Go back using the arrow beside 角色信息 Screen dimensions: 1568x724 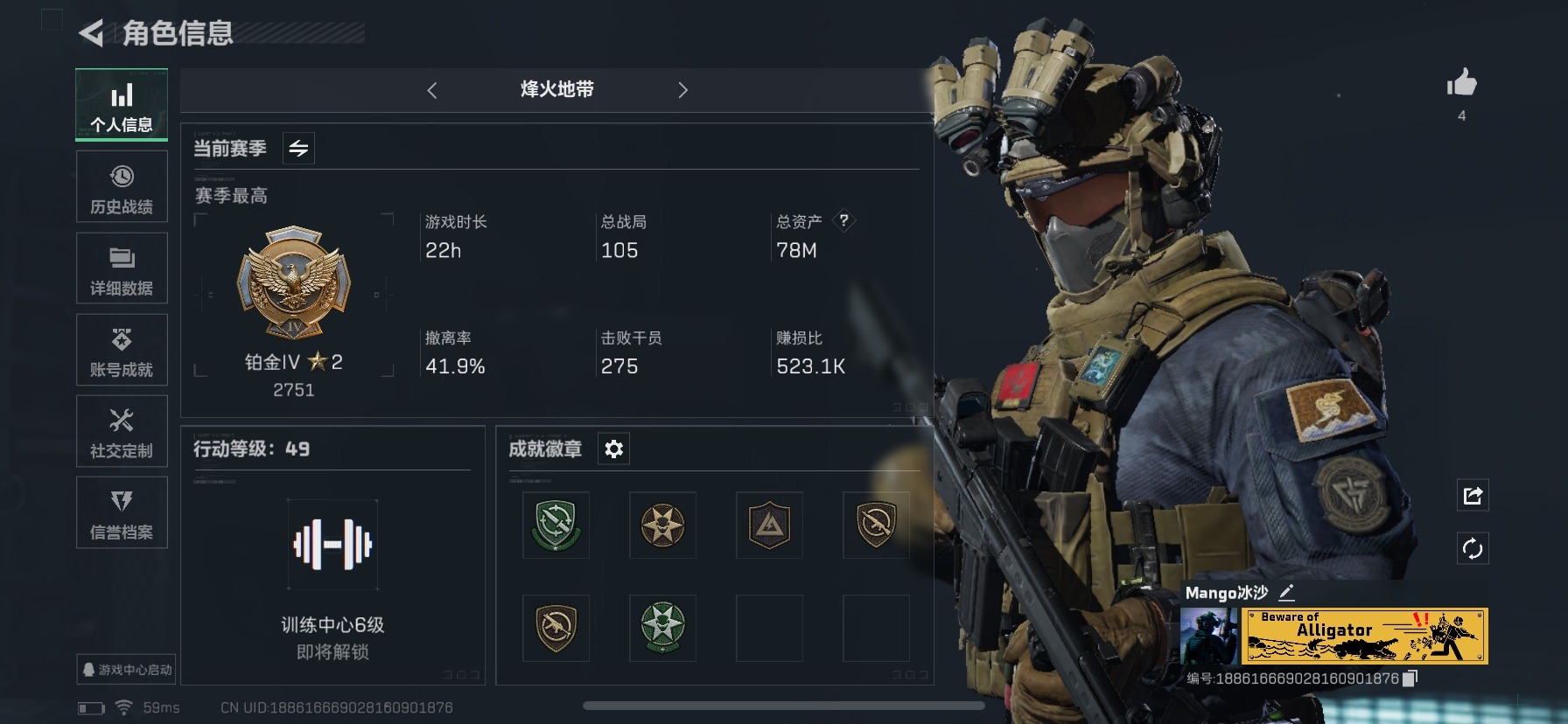(91, 33)
